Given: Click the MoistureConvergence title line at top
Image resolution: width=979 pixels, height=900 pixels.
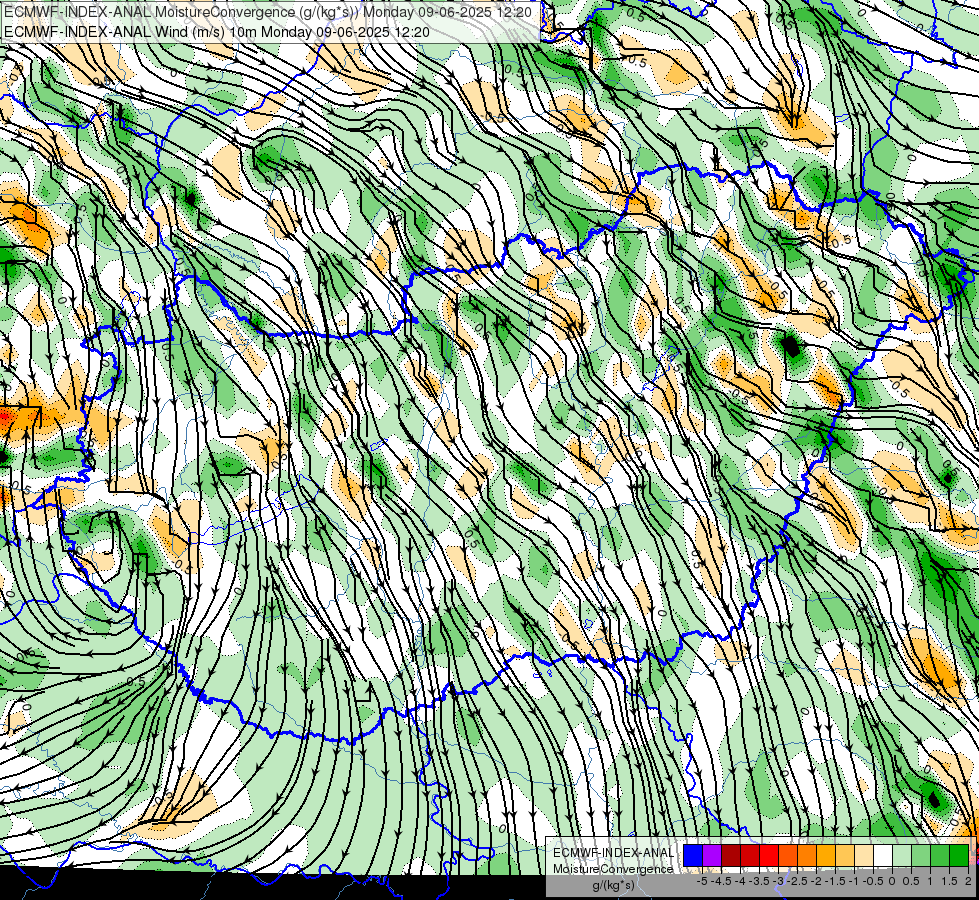Looking at the screenshot, I should pos(267,12).
